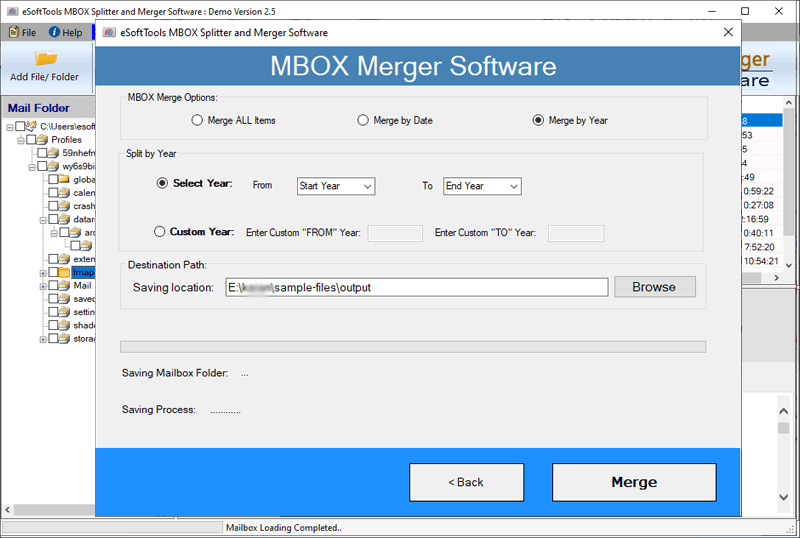Click the Mail Folder panel header
This screenshot has height=538, width=800.
48,108
